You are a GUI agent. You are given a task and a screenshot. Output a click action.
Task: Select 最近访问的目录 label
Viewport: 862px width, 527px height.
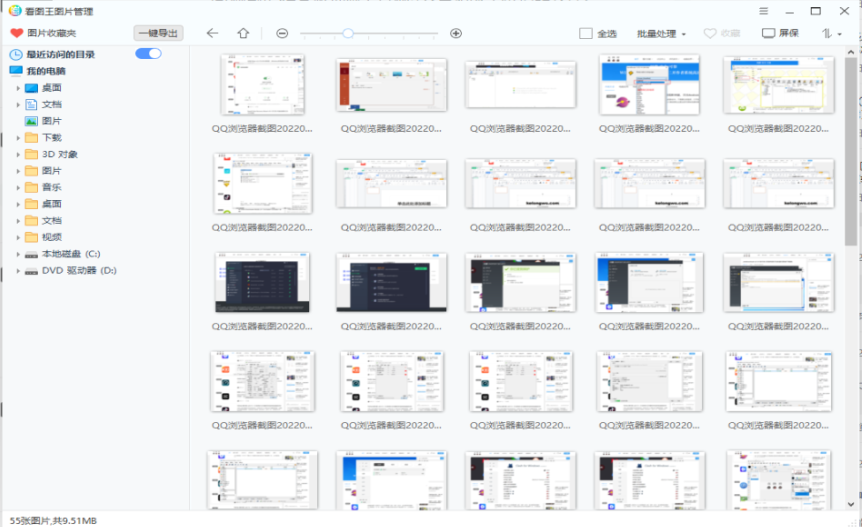tap(60, 54)
